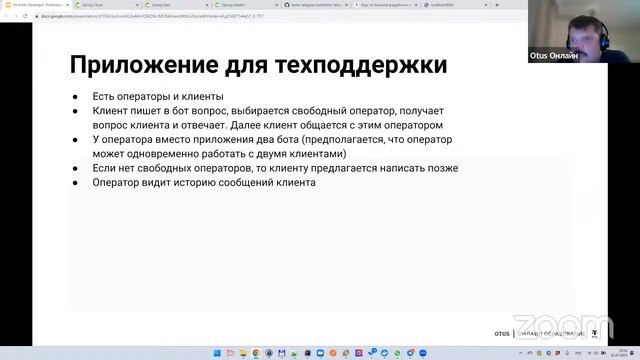Viewport: 640px width, 360px height.
Task: Close the localhost:8080 tab
Action: pos(486,5)
